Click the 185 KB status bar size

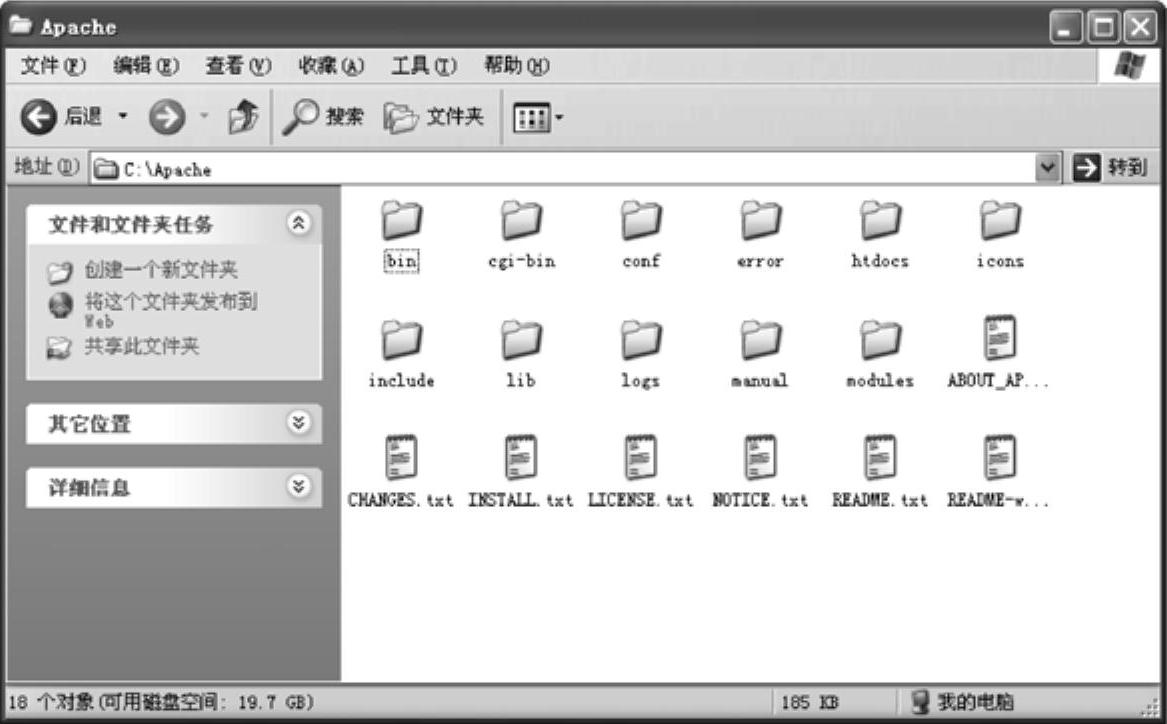pos(810,702)
